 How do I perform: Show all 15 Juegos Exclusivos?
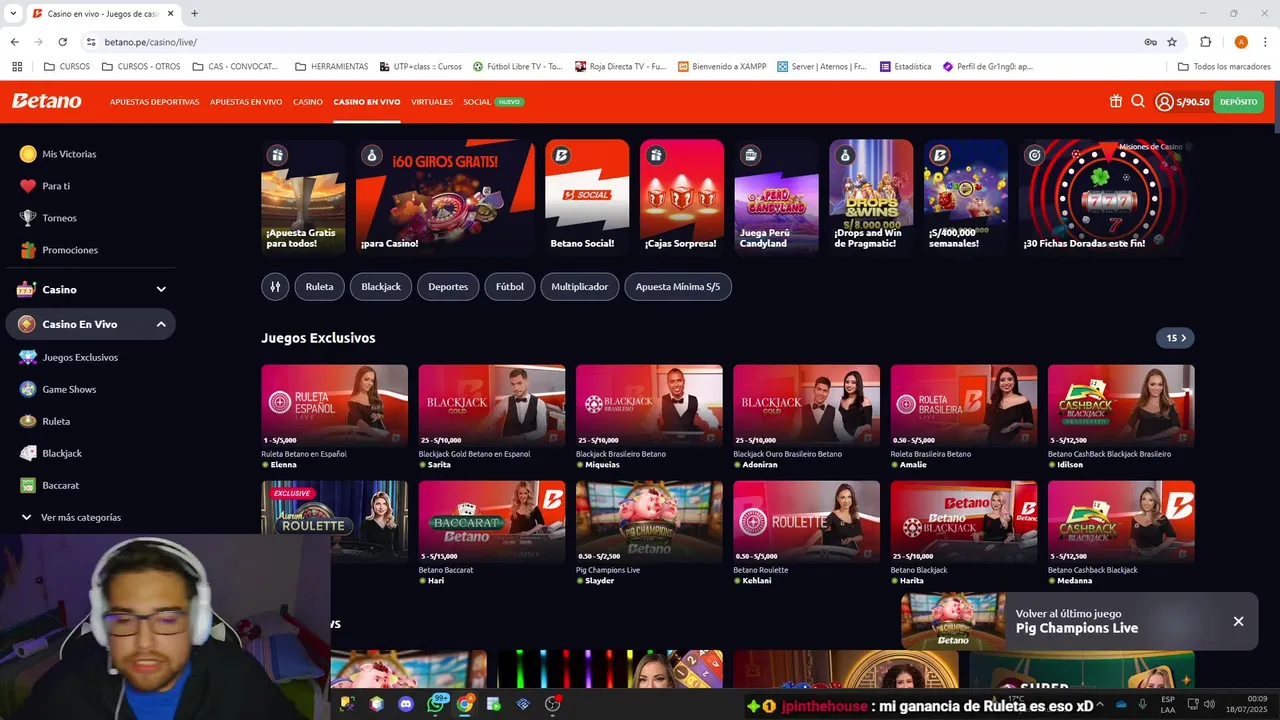click(x=1175, y=338)
